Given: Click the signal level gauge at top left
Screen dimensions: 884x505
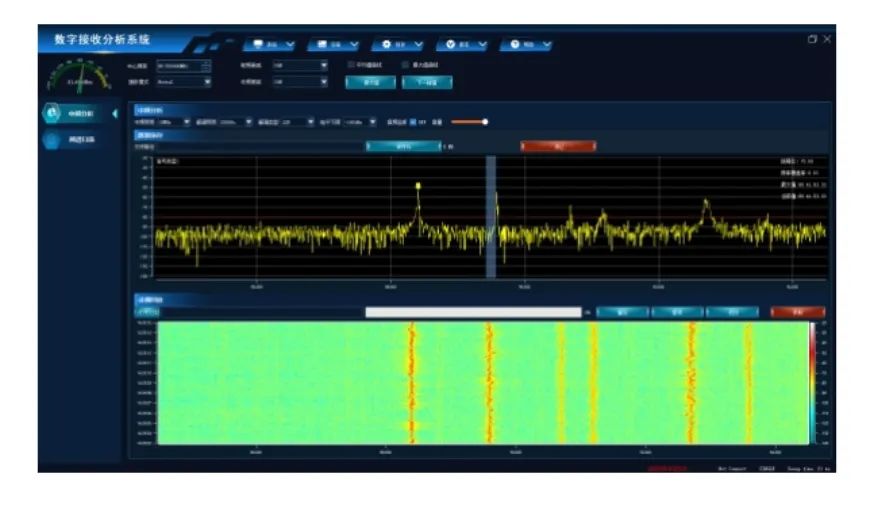Looking at the screenshot, I should click(78, 76).
